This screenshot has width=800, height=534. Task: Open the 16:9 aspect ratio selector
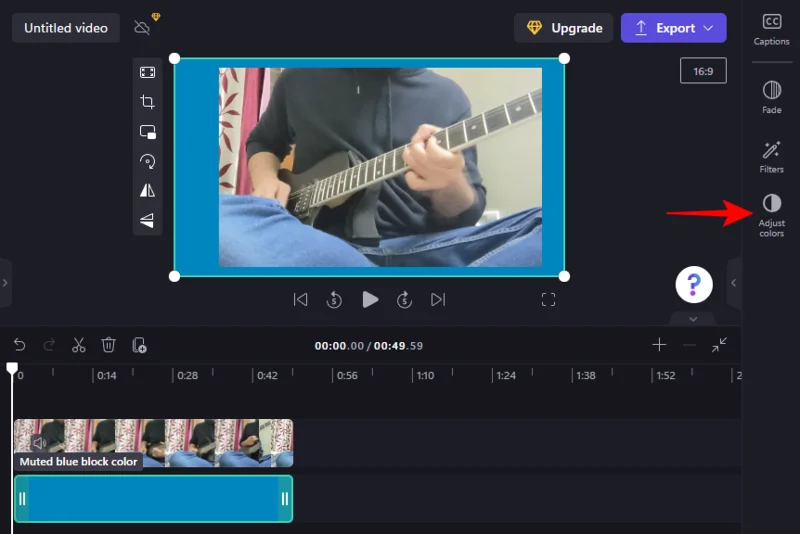[x=703, y=71]
